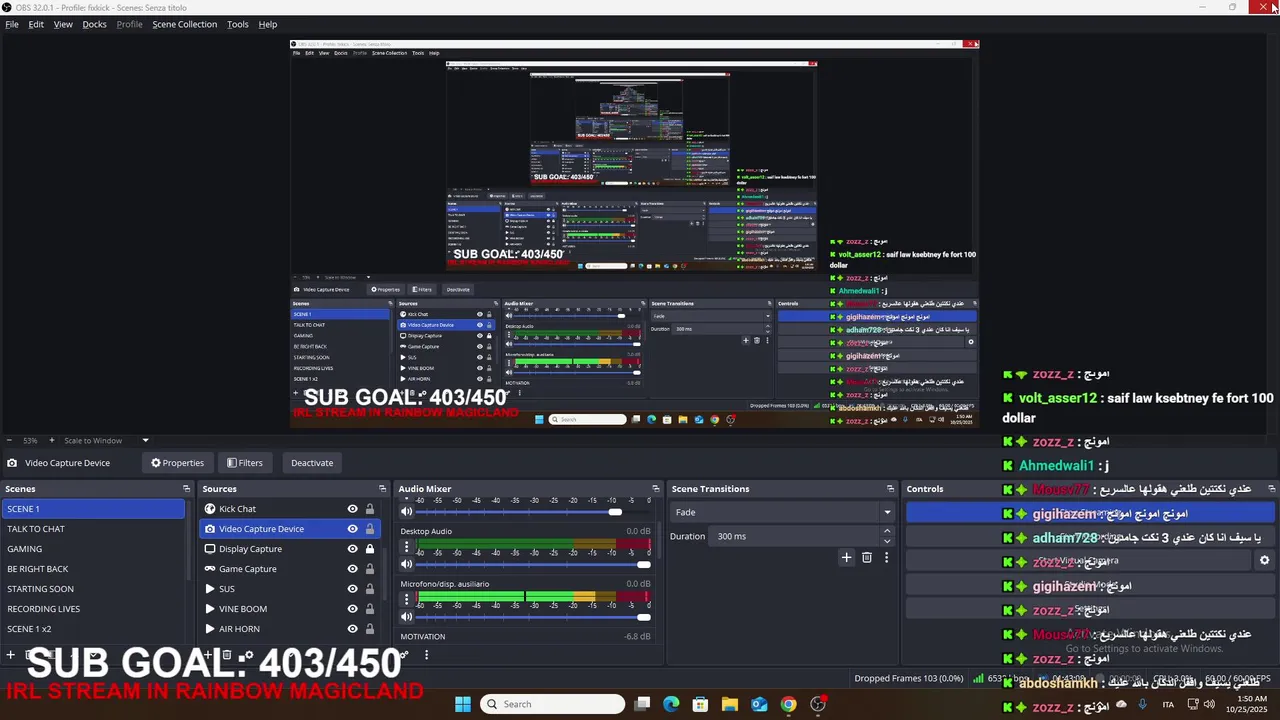1280x720 pixels.
Task: Open the View menu
Action: pos(63,24)
